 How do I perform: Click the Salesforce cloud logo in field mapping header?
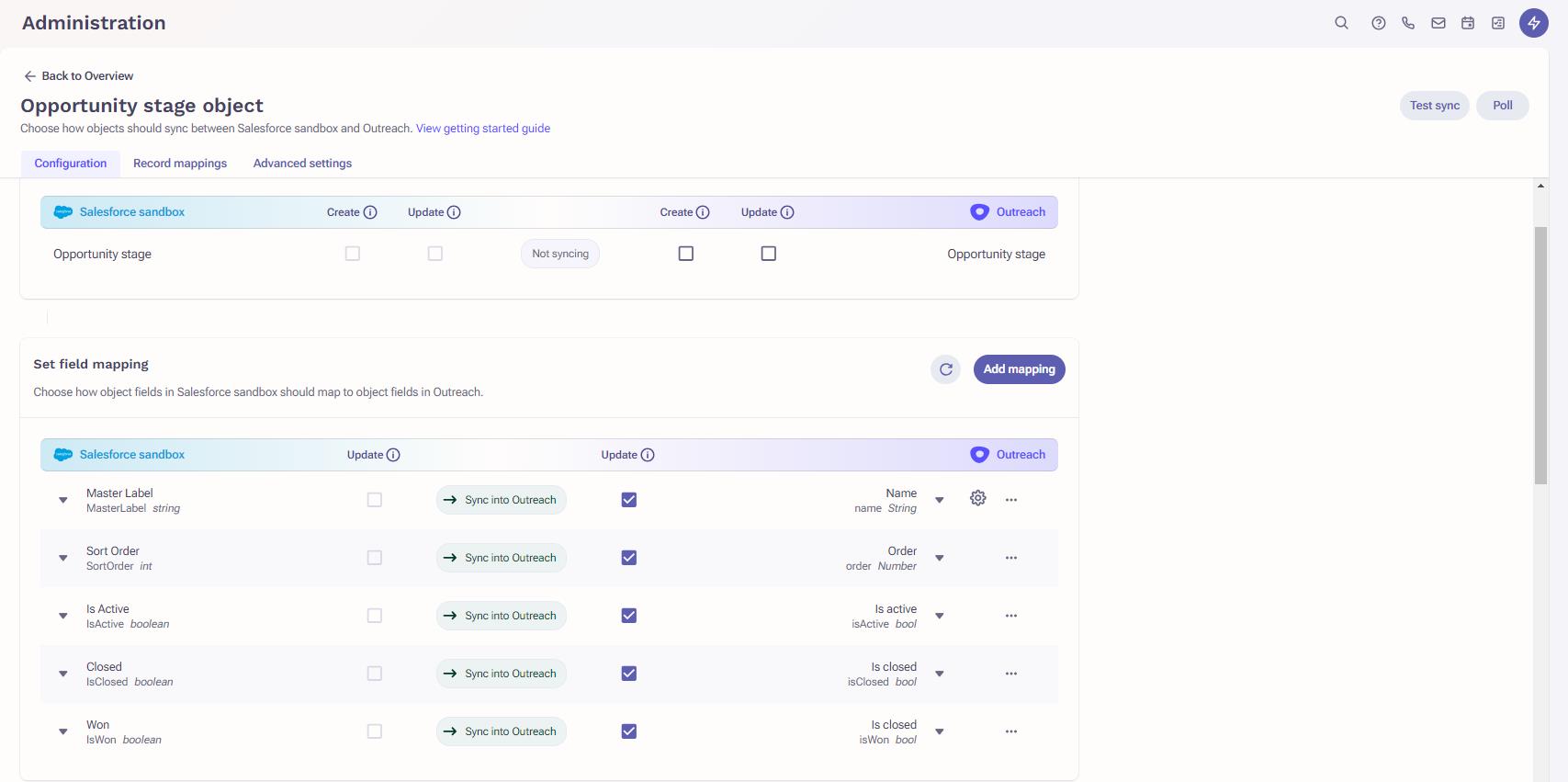[62, 455]
